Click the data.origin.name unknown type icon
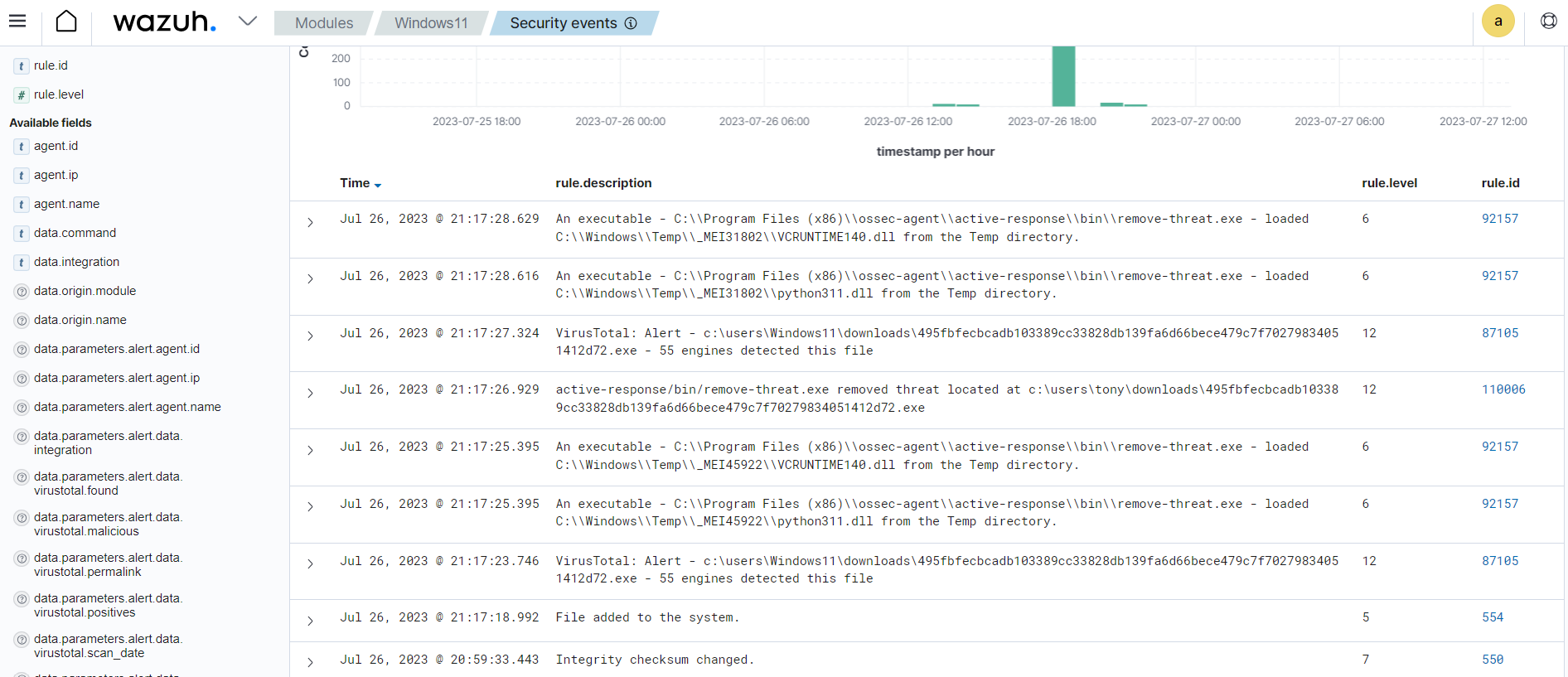 pyautogui.click(x=22, y=321)
